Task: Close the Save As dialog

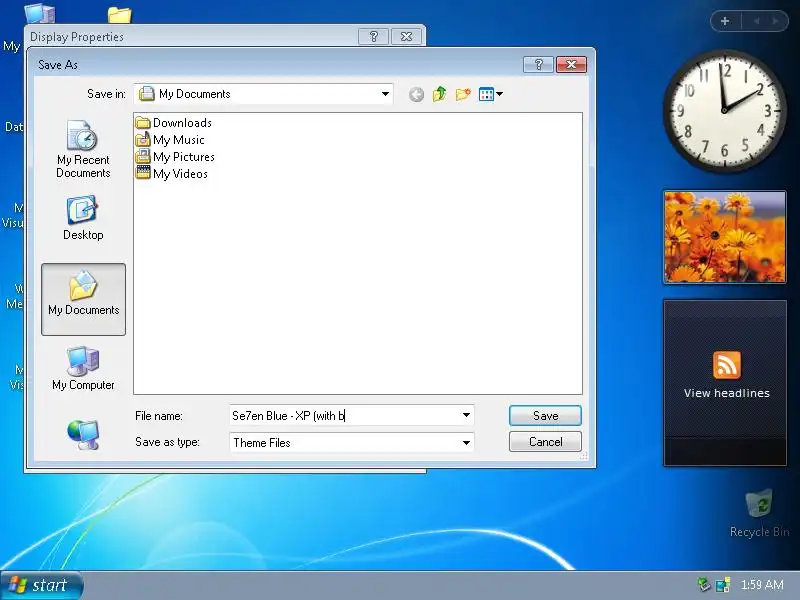Action: pyautogui.click(x=571, y=65)
